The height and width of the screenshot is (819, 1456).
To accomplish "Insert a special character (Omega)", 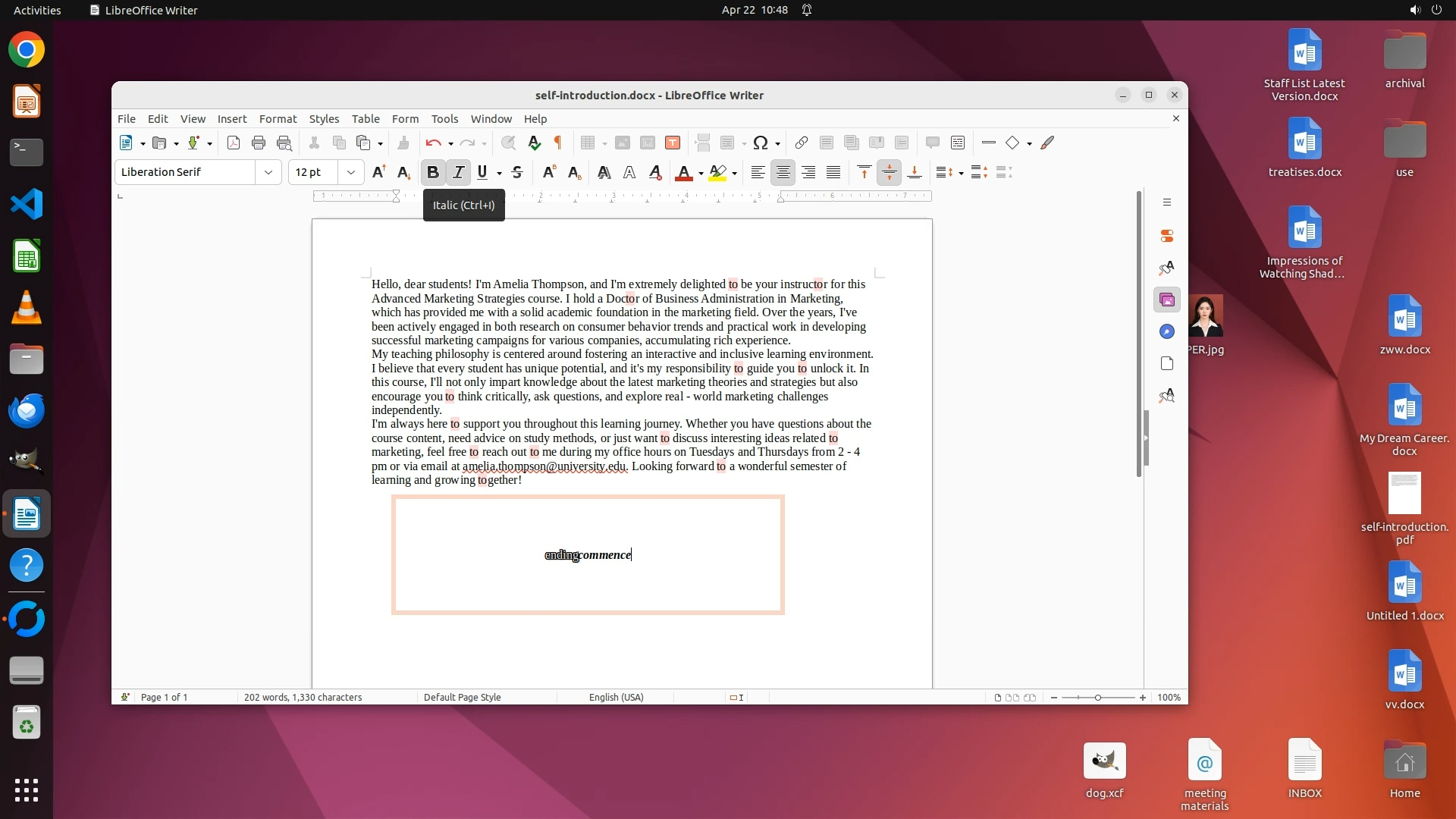I will point(761,143).
